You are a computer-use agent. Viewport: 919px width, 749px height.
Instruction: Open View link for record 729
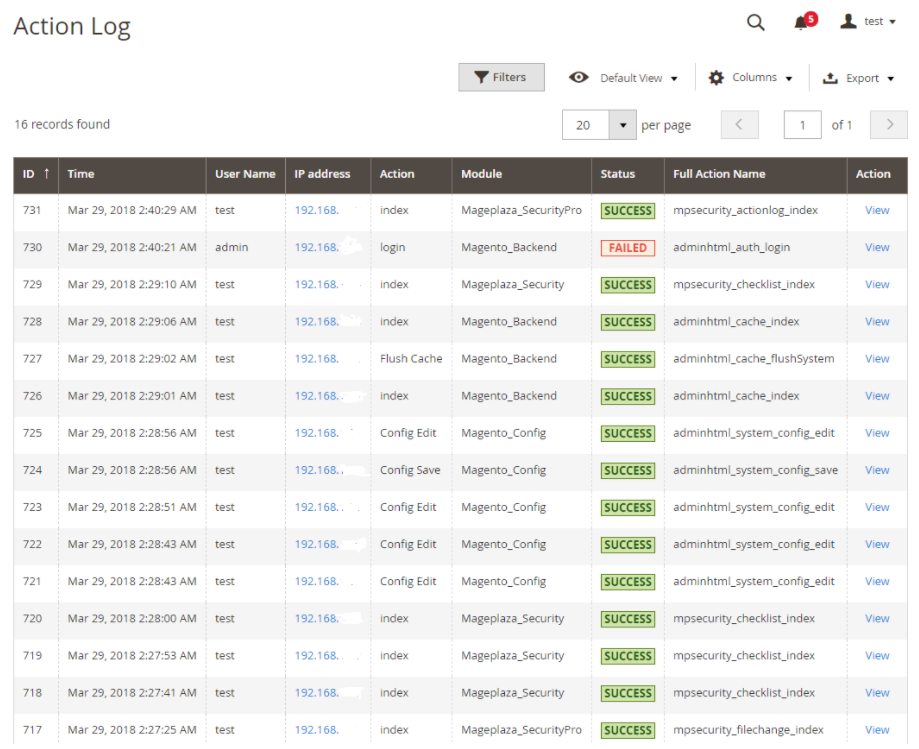(877, 284)
